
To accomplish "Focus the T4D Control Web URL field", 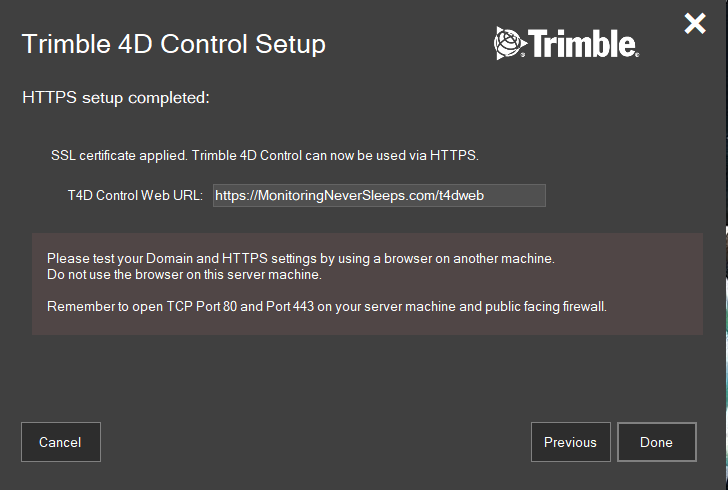I will coord(379,196).
